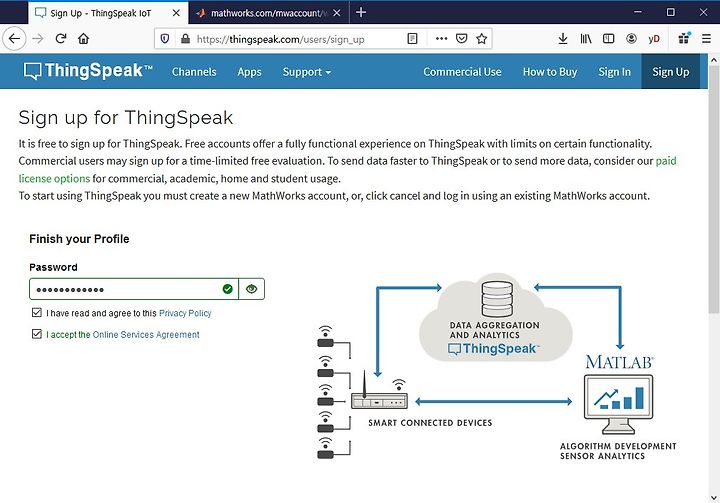720x503 pixels.
Task: Close the mathworks.com tab
Action: tap(337, 13)
